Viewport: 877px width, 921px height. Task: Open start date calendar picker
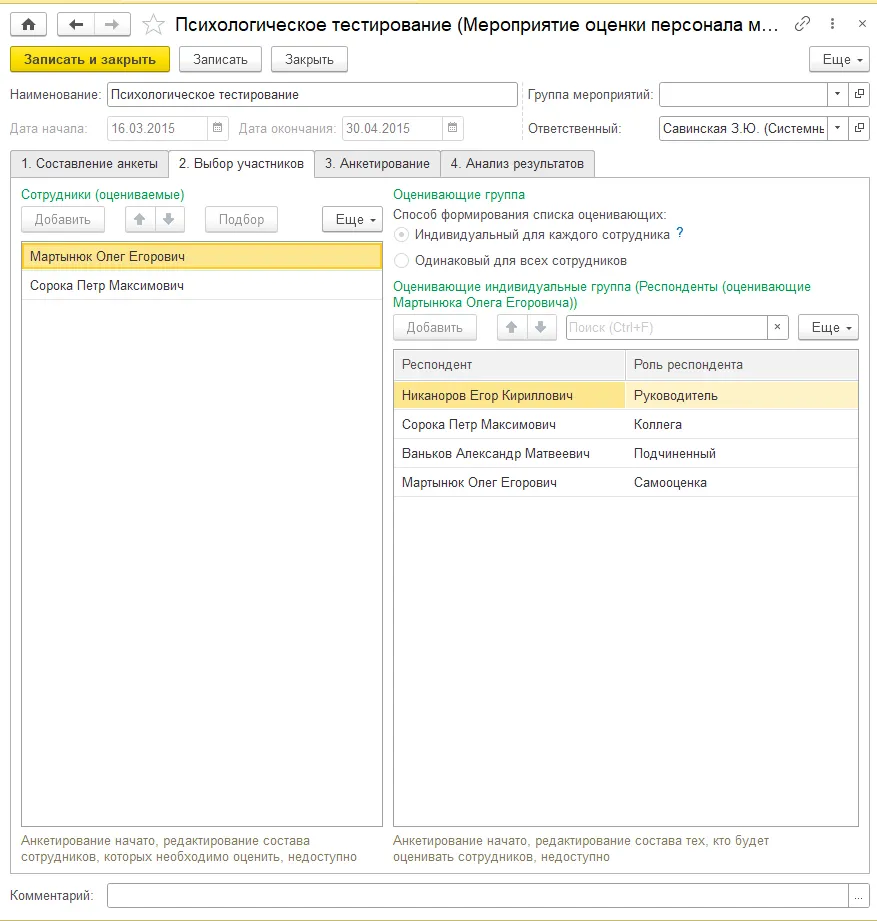(x=217, y=128)
